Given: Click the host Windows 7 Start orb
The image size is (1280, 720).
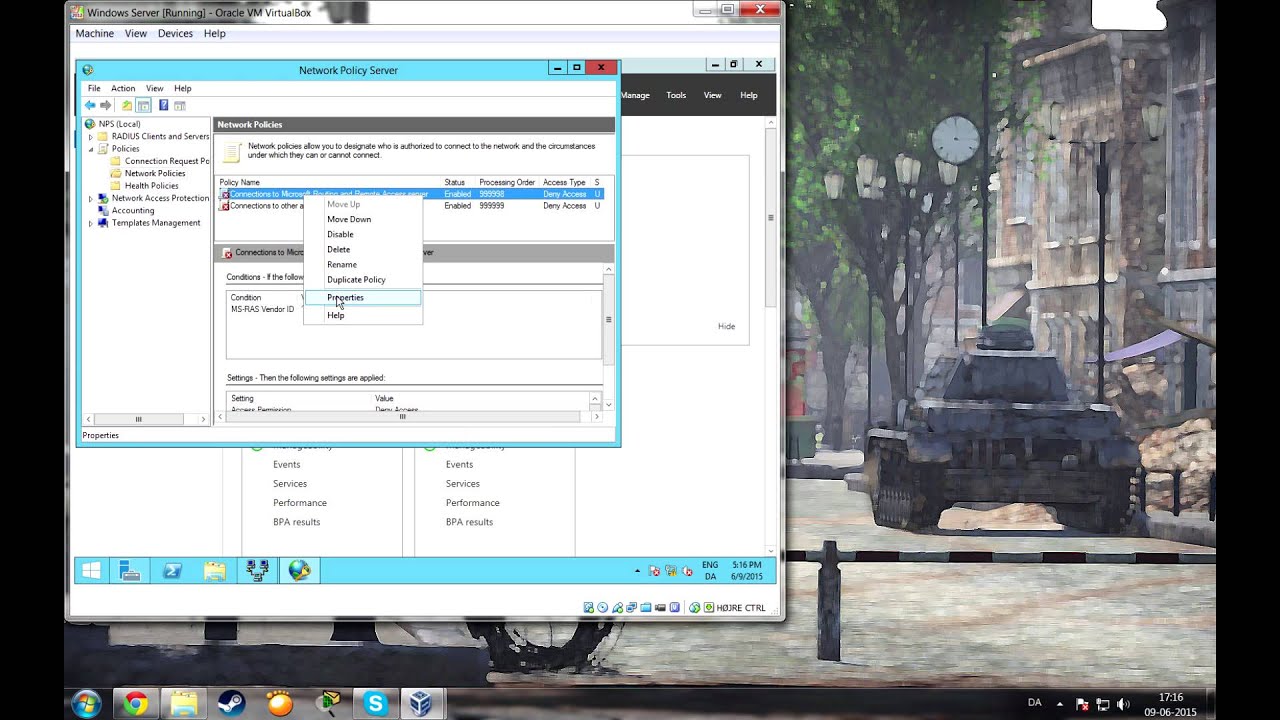Looking at the screenshot, I should [86, 703].
